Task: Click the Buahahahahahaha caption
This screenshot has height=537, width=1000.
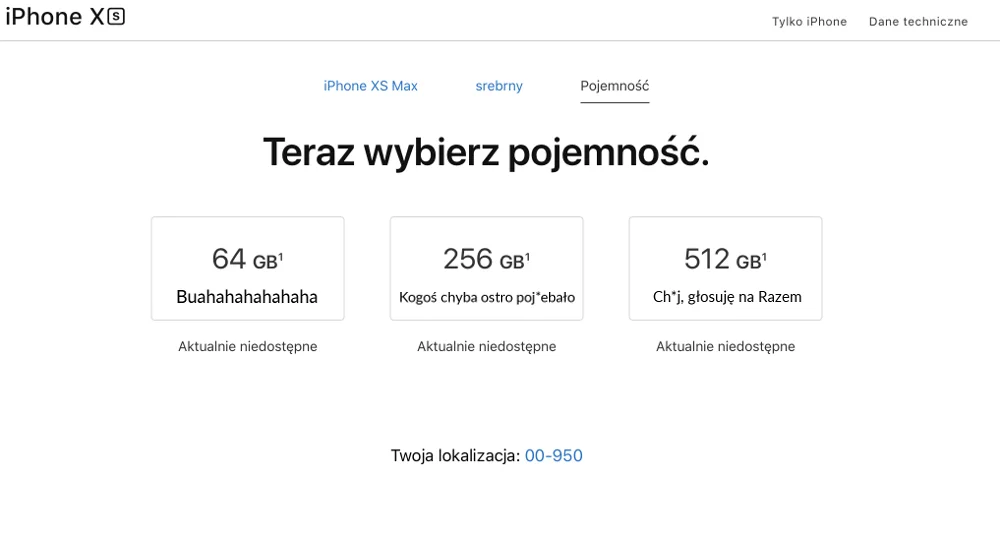Action: tap(247, 297)
